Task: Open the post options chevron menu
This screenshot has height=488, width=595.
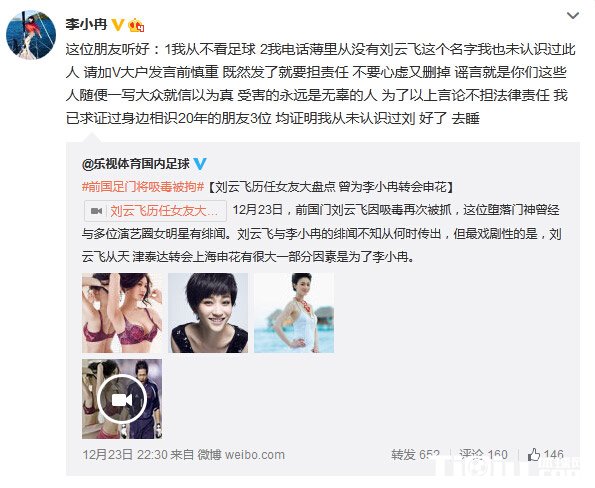Action: (x=572, y=16)
